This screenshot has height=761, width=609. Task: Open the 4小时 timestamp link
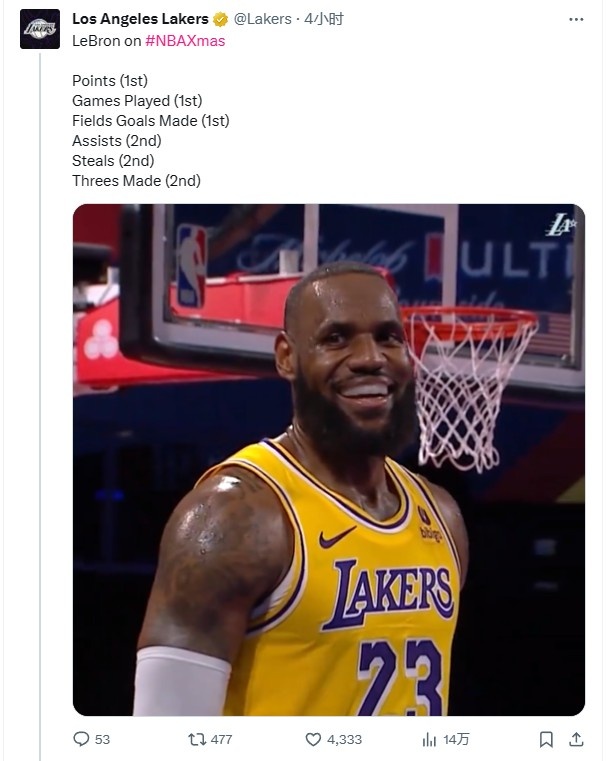pos(323,19)
